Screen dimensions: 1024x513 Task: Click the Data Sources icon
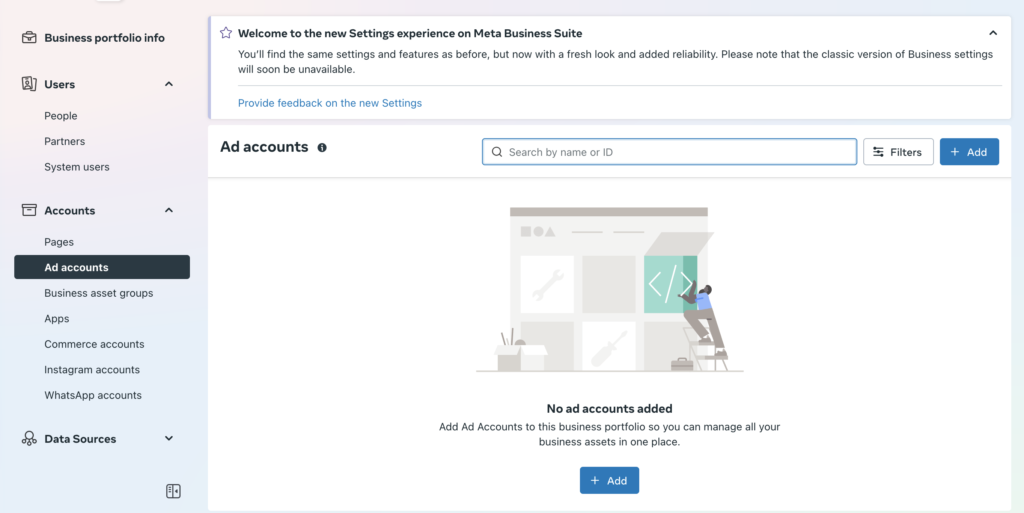click(29, 439)
